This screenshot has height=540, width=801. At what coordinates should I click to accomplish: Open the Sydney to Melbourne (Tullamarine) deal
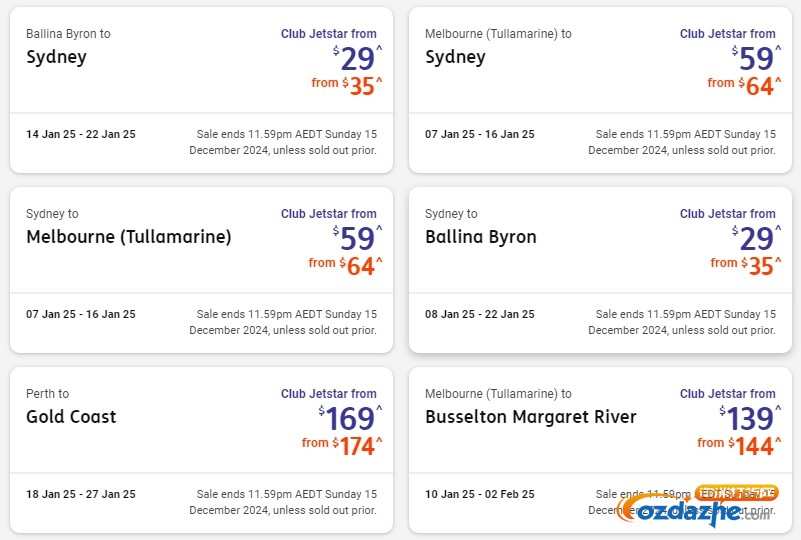[x=201, y=270]
